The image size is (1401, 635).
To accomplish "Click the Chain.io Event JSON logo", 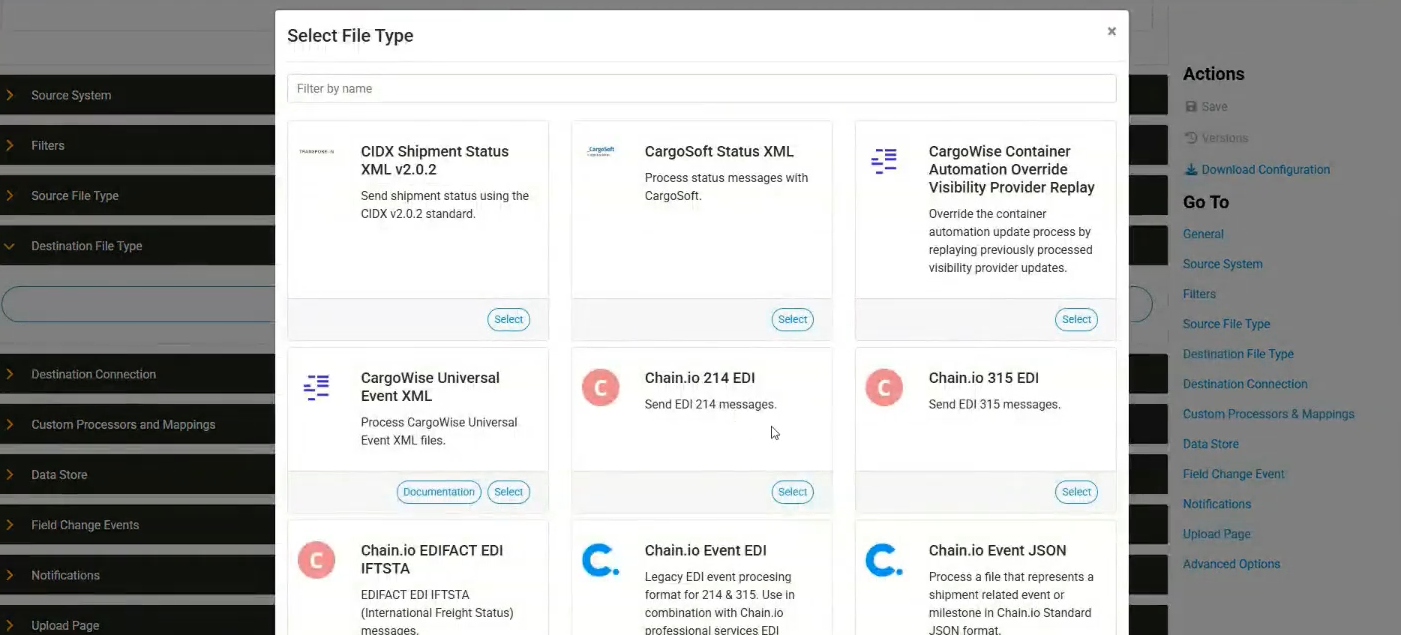I will [x=884, y=560].
